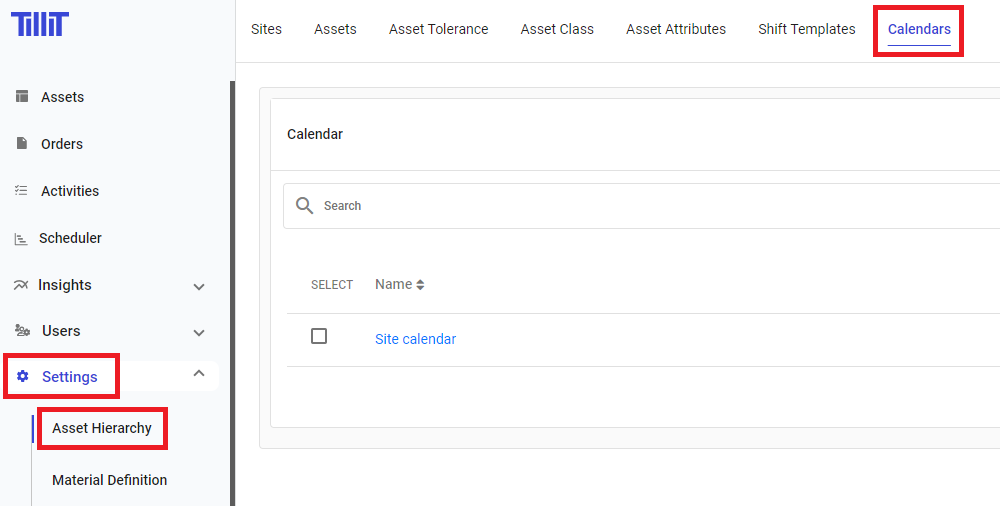Viewport: 1000px width, 506px height.
Task: Expand the Users menu chevron
Action: (x=199, y=332)
